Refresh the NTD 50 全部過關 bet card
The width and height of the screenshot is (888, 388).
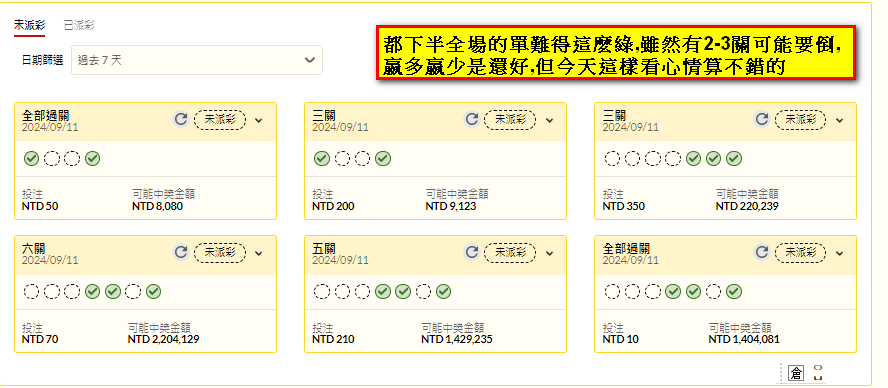pos(181,120)
